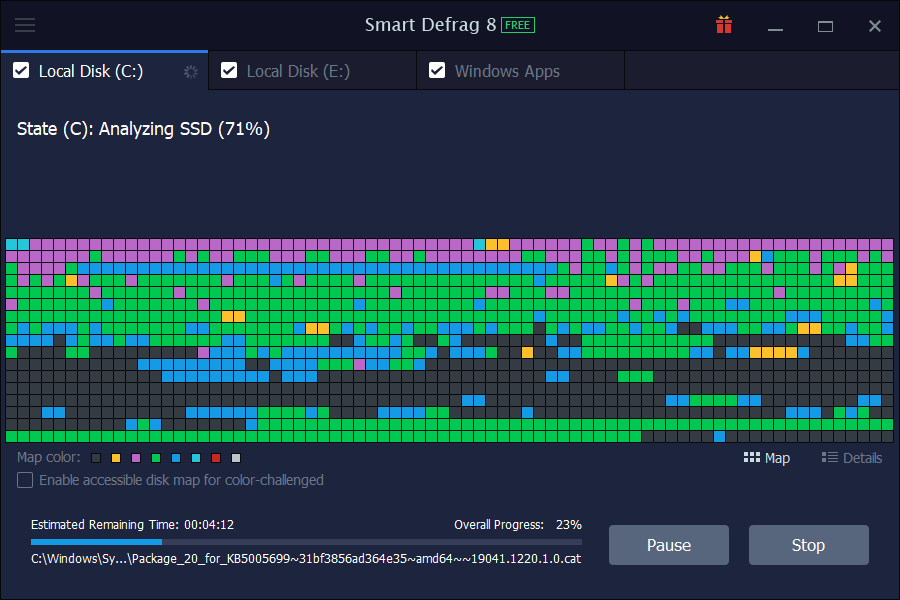Click the Estimated Remaining Time value
Screen dimensions: 900x600
coord(209,525)
